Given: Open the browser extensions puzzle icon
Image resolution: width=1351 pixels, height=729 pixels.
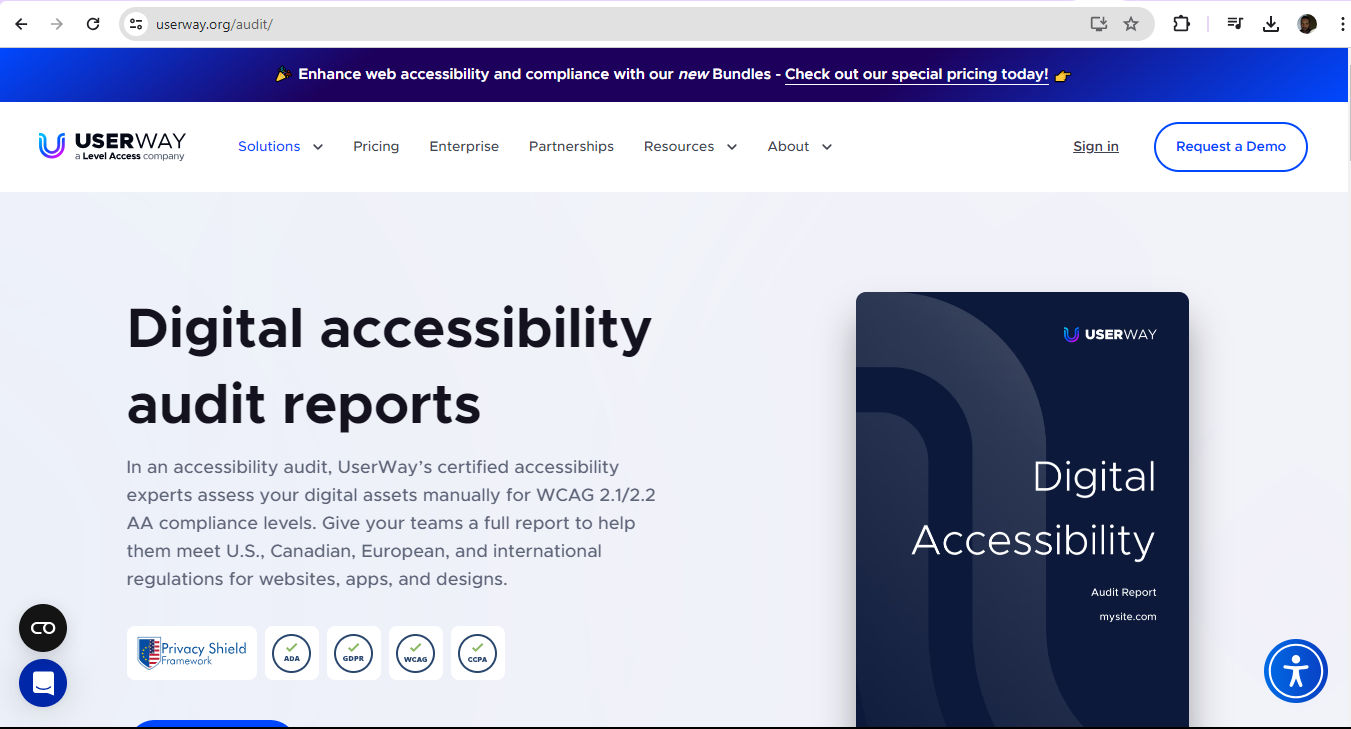Looking at the screenshot, I should [x=1181, y=23].
